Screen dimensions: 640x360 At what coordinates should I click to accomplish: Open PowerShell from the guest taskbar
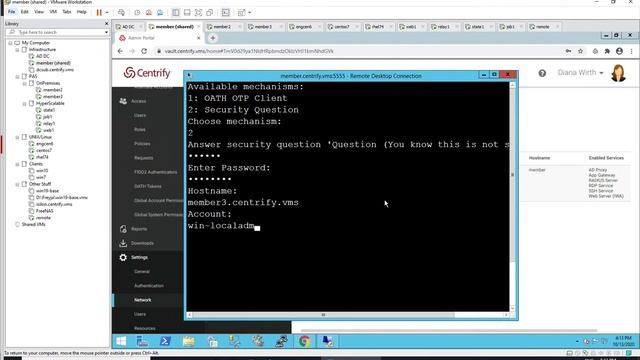pos(165,341)
